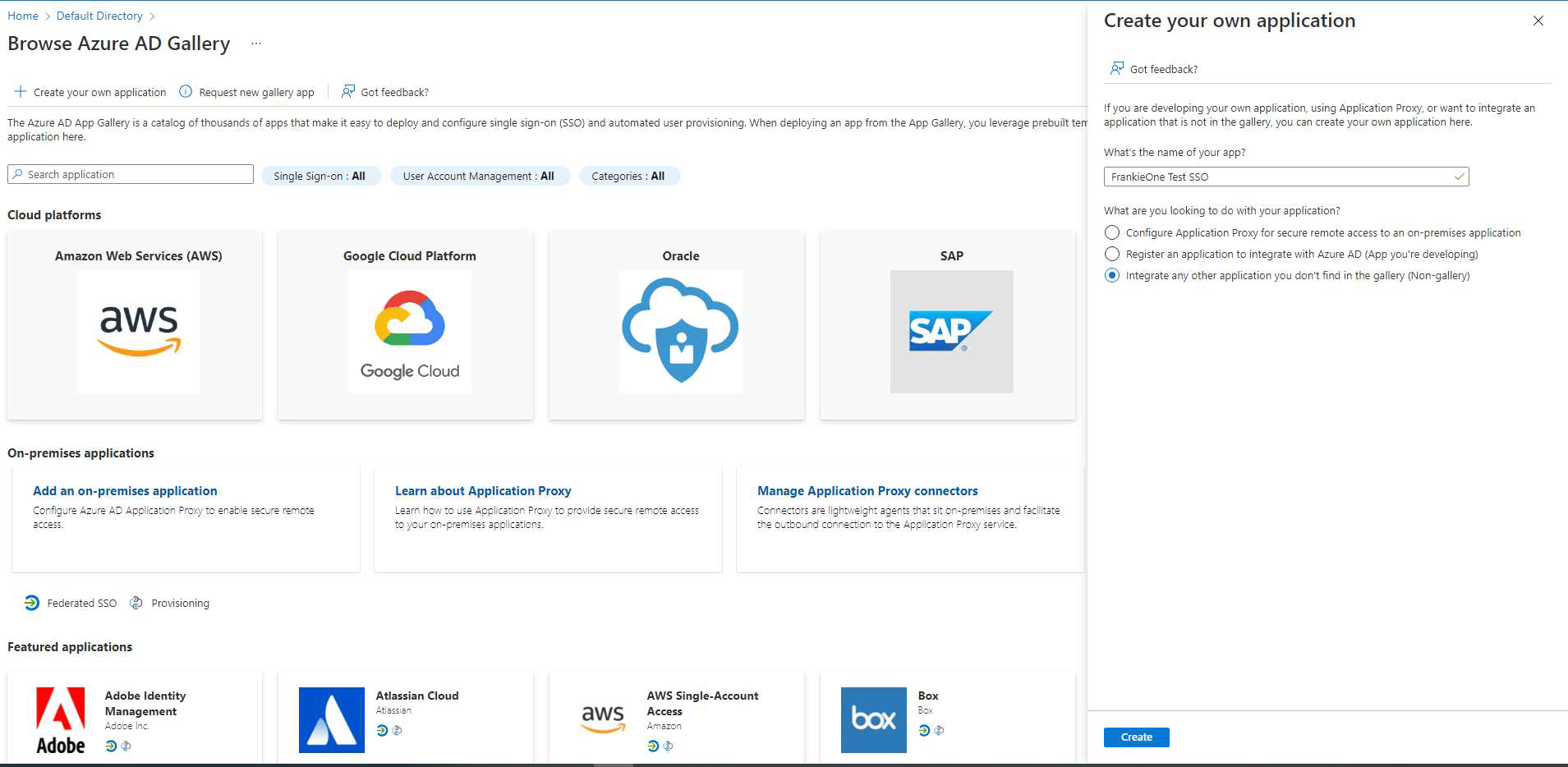The image size is (1568, 767).
Task: Select Integrate any other application option
Action: click(x=1112, y=276)
